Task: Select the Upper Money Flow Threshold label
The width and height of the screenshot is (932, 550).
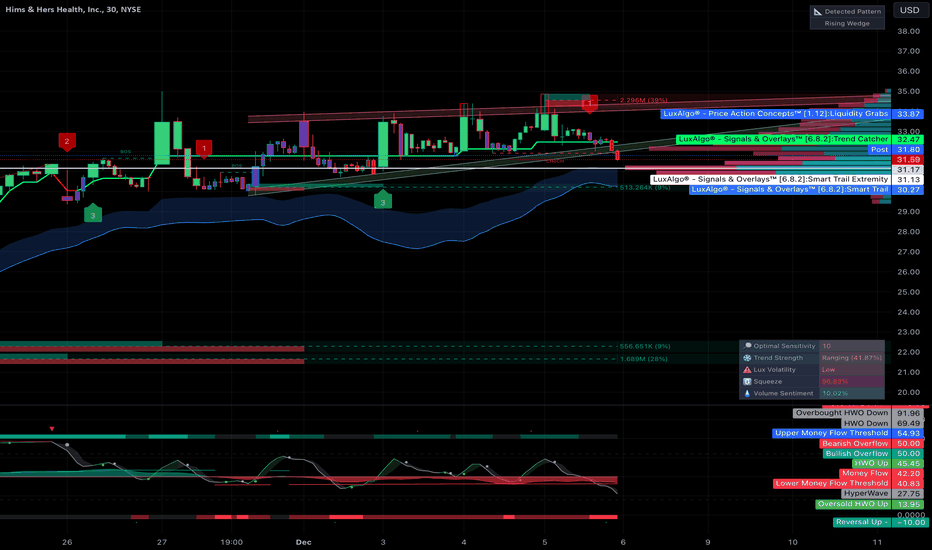Action: 832,433
